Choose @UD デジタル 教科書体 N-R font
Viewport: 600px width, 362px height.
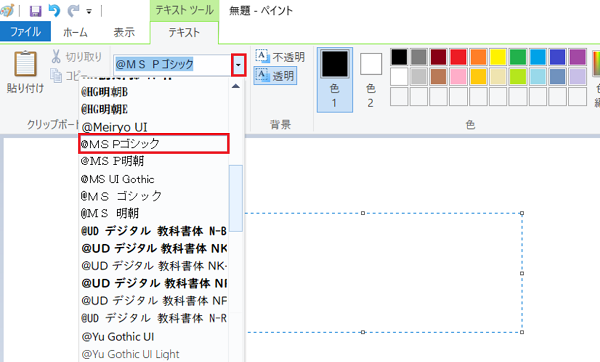point(153,318)
